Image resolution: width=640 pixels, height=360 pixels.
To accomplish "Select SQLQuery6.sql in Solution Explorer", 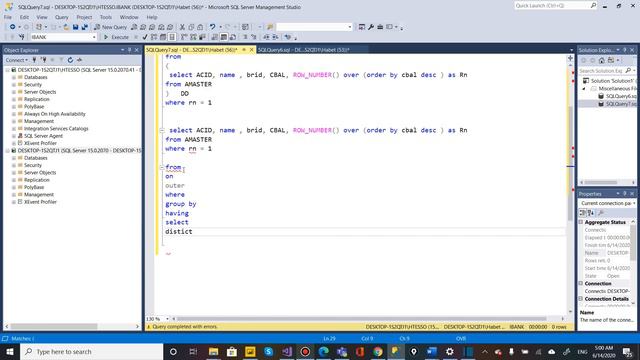I will [621, 96].
